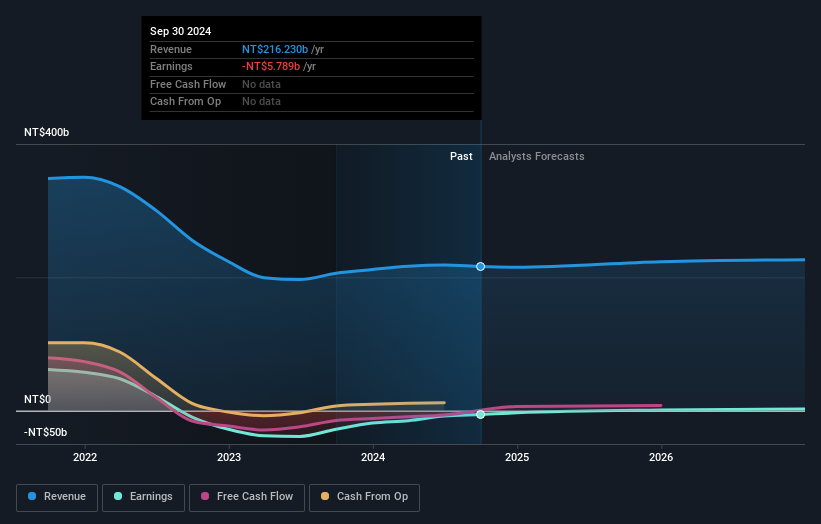Click the 2022 x-axis label
The height and width of the screenshot is (524, 821).
[x=85, y=458]
